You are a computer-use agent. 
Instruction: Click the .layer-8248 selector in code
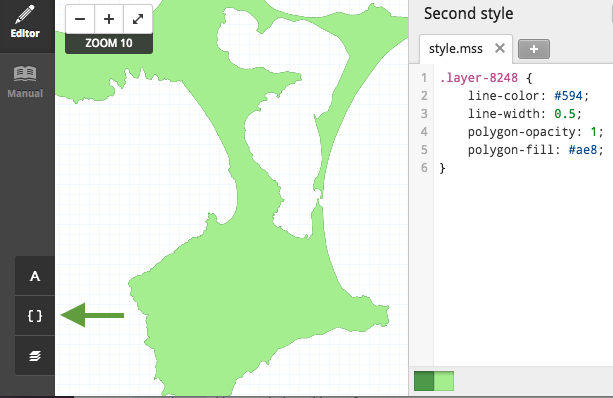(479, 78)
